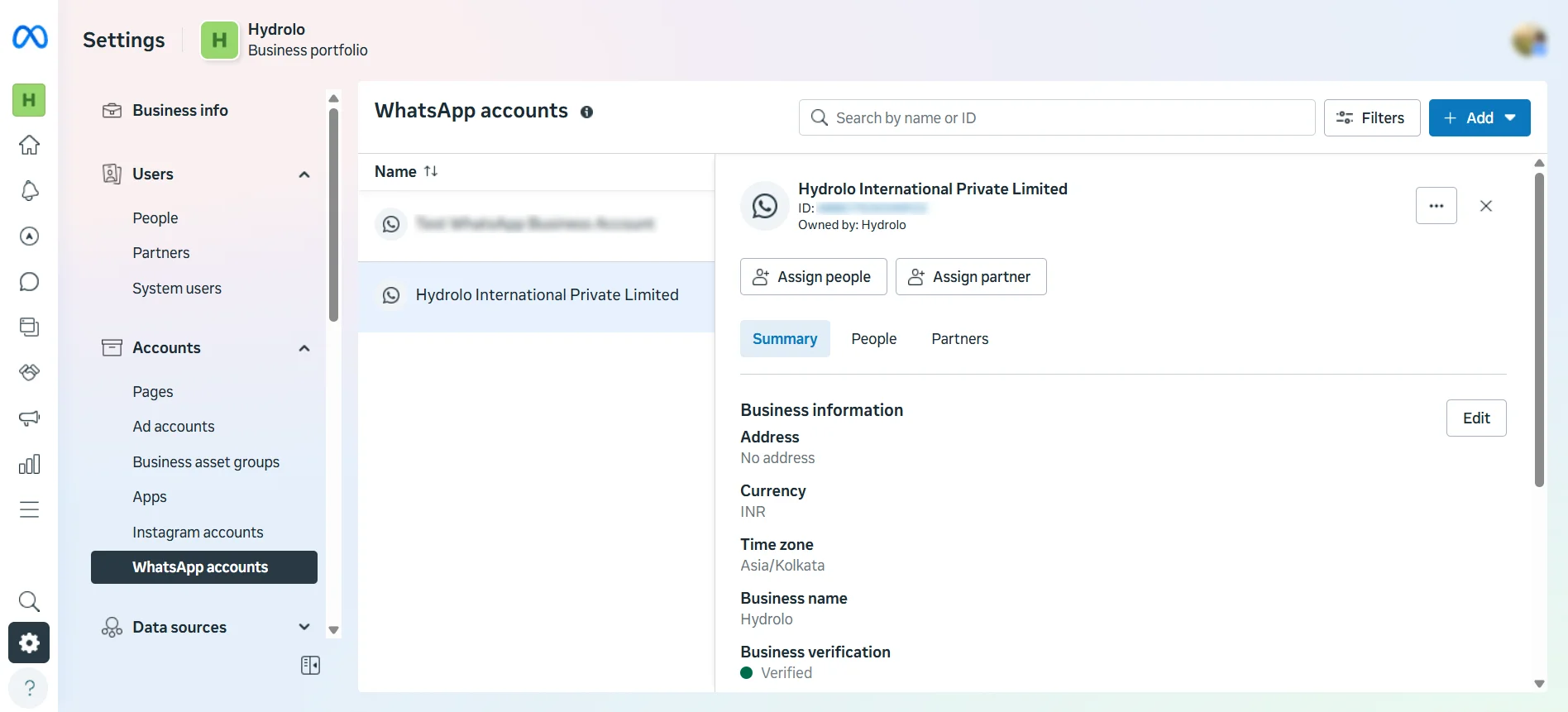Collapse the Accounts section
The image size is (1568, 712).
(304, 348)
